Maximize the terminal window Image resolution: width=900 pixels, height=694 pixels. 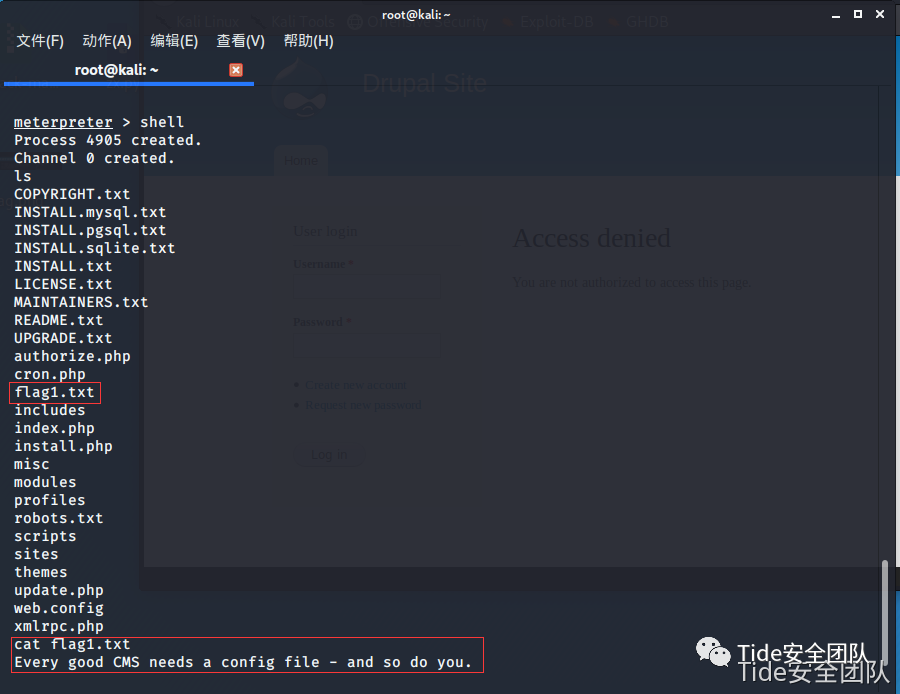click(x=858, y=14)
